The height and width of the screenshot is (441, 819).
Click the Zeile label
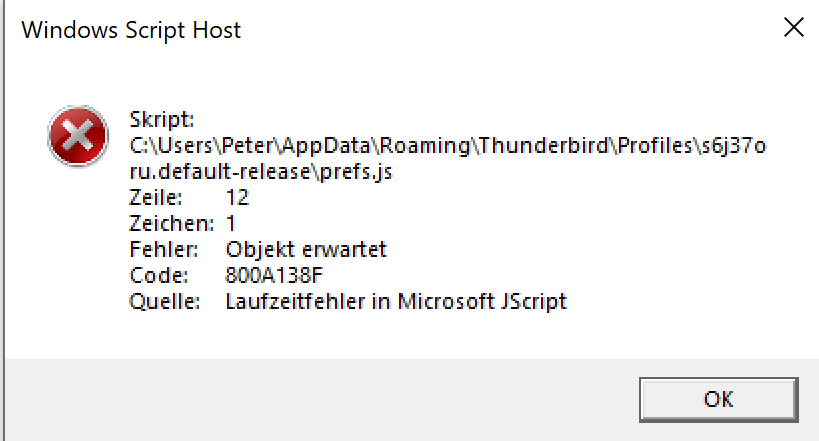[x=156, y=197]
